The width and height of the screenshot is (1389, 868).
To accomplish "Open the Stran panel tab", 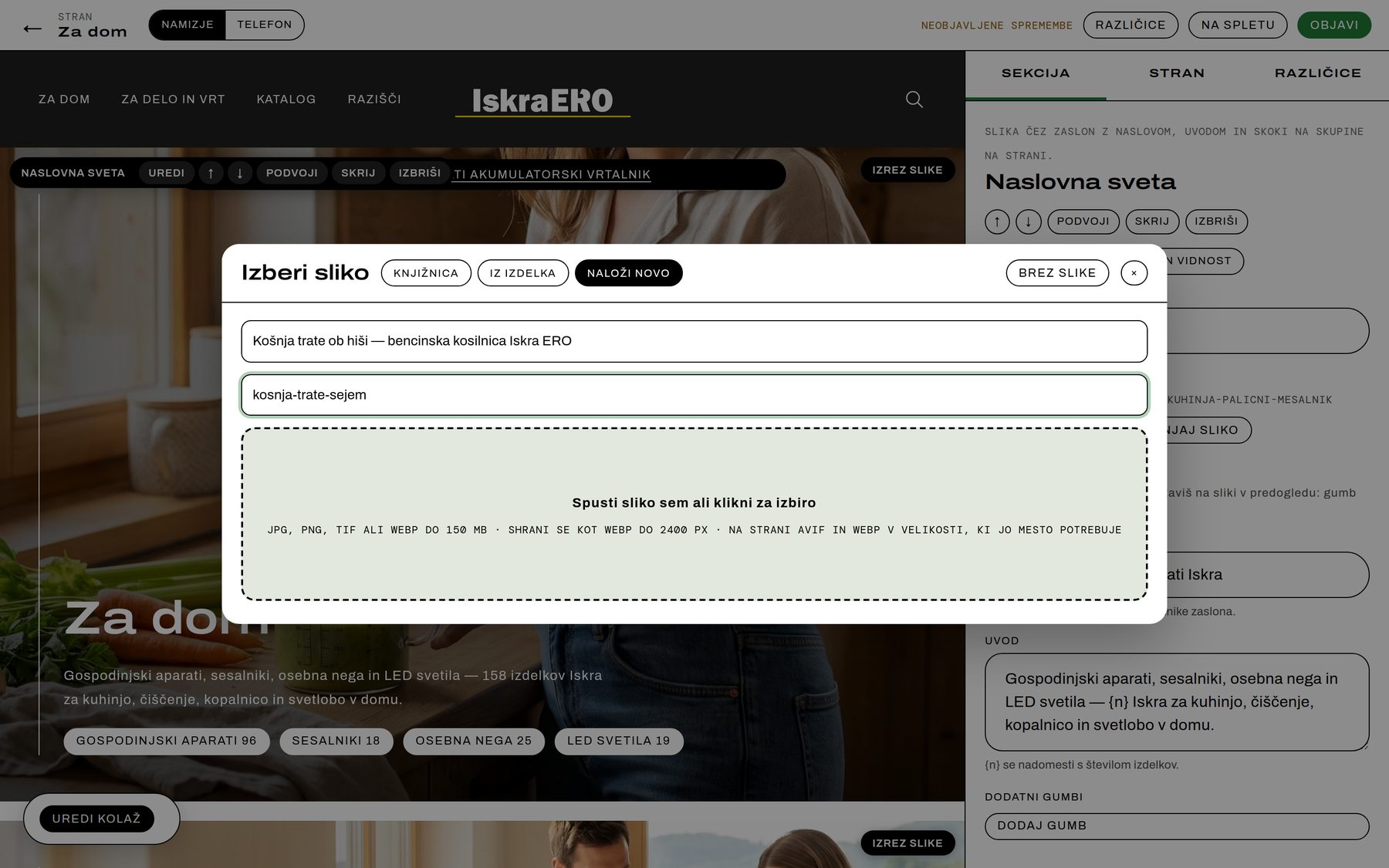I will coord(1177,74).
